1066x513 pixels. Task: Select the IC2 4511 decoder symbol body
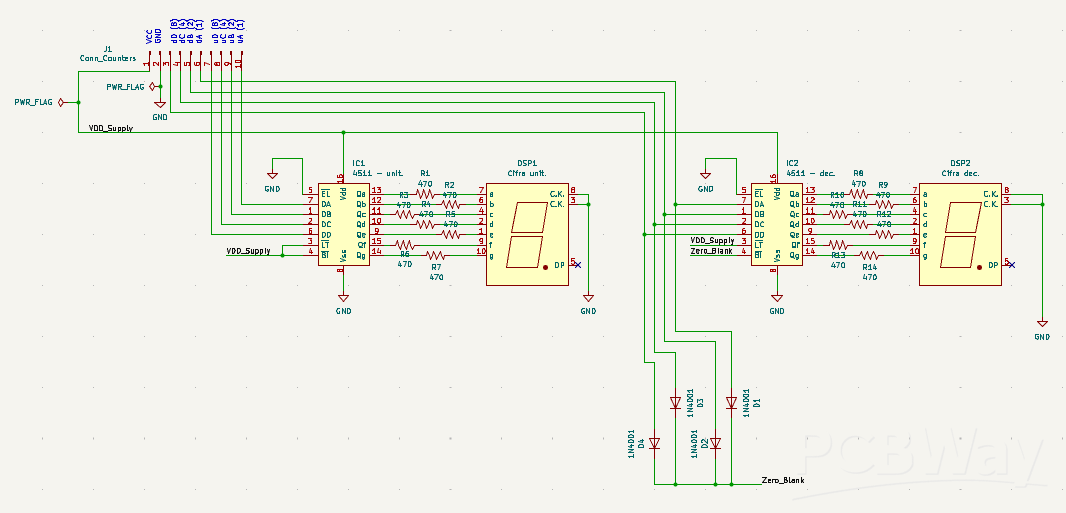pos(776,224)
